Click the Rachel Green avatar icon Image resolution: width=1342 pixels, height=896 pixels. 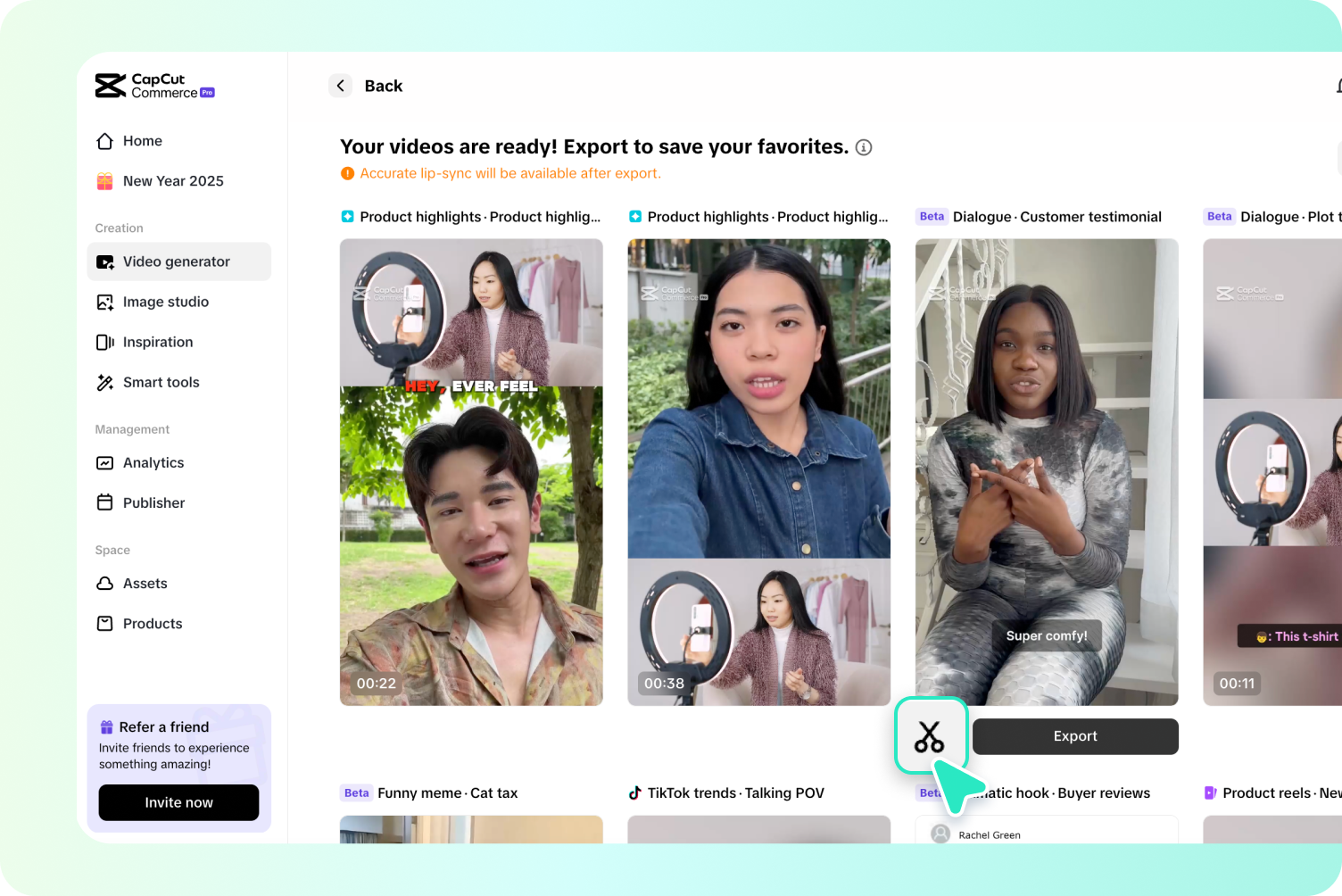(940, 834)
